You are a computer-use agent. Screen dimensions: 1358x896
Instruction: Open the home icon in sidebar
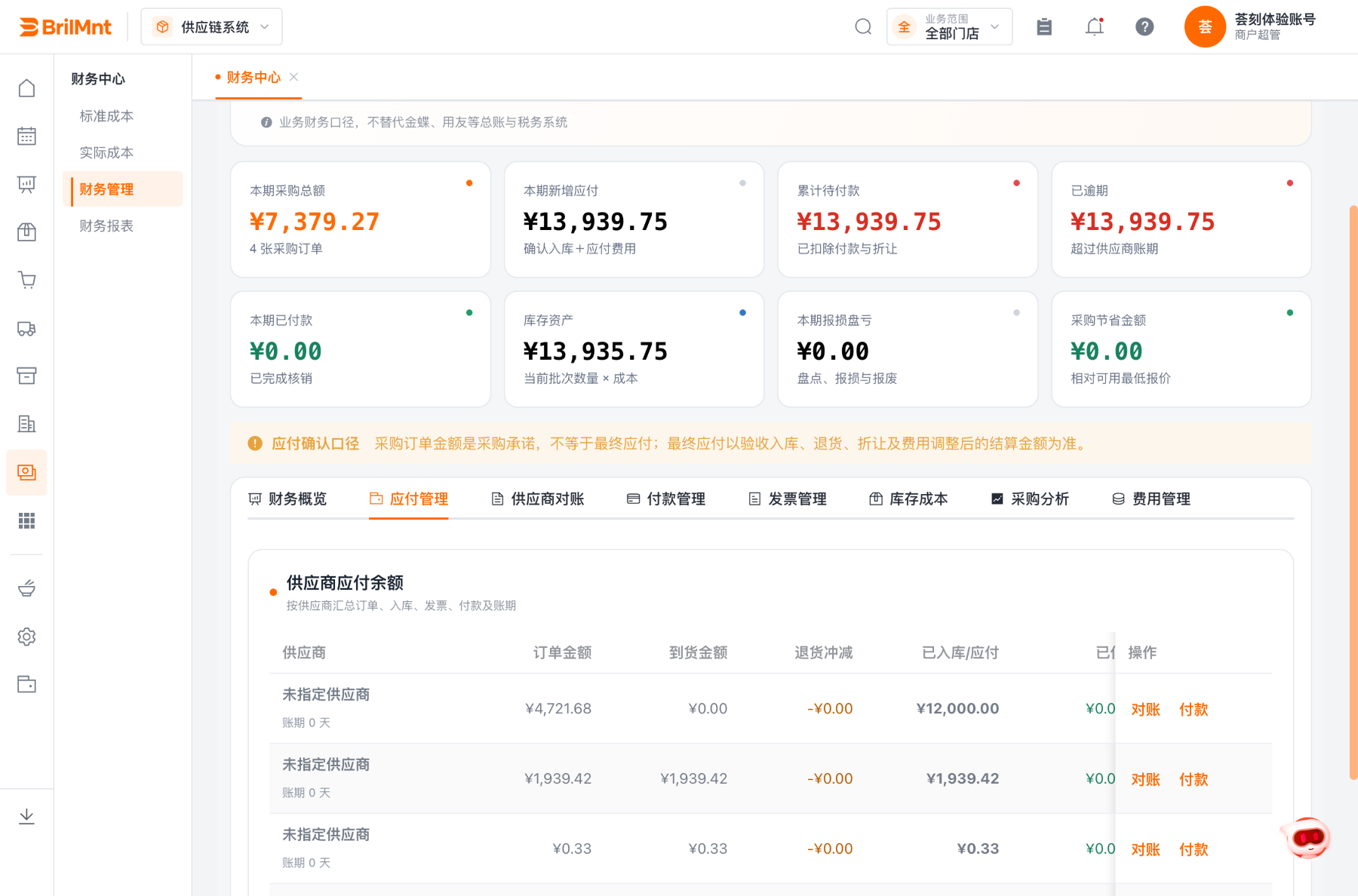click(x=26, y=88)
